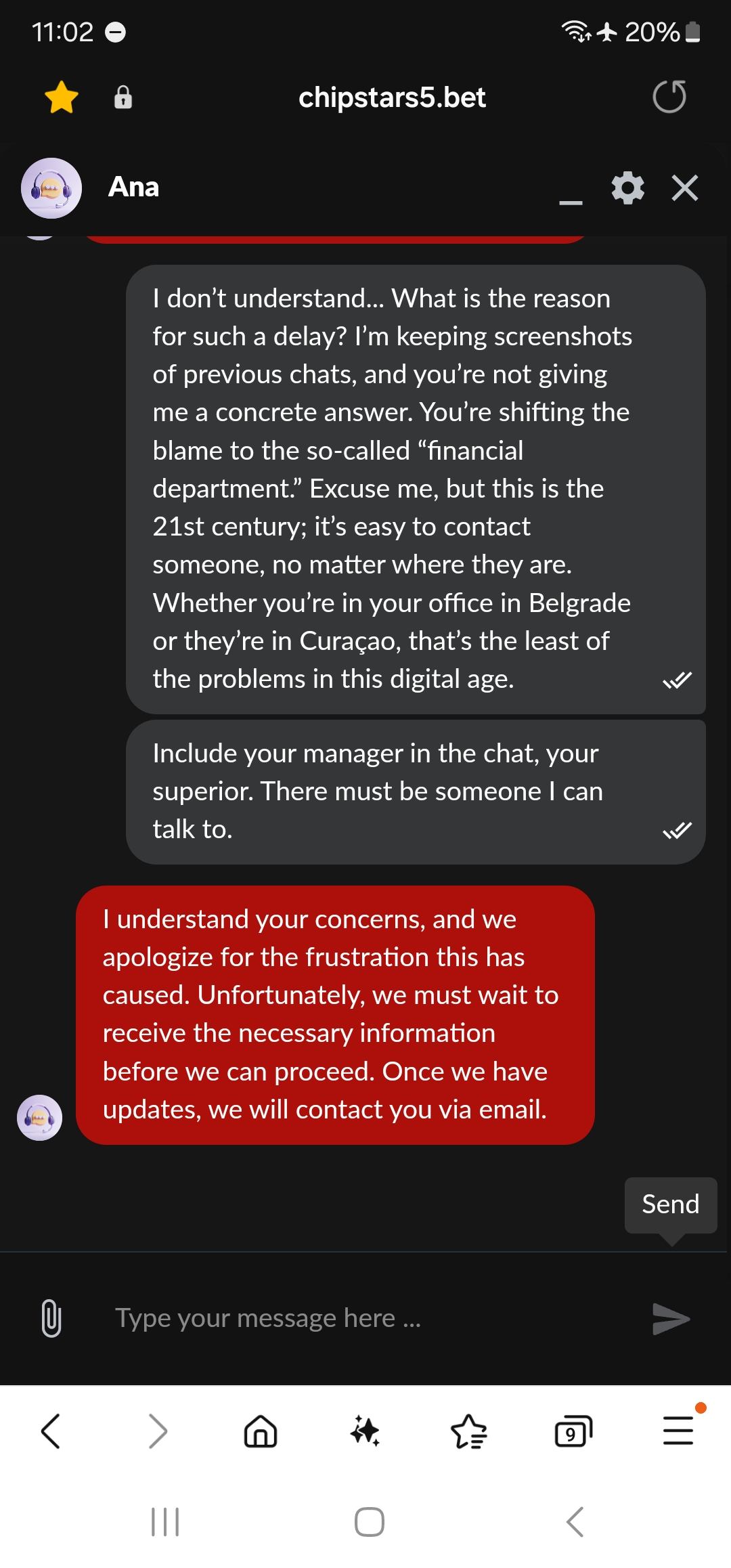Tap chipstars5.bet address bar
This screenshot has height=1568, width=731.
[x=392, y=97]
